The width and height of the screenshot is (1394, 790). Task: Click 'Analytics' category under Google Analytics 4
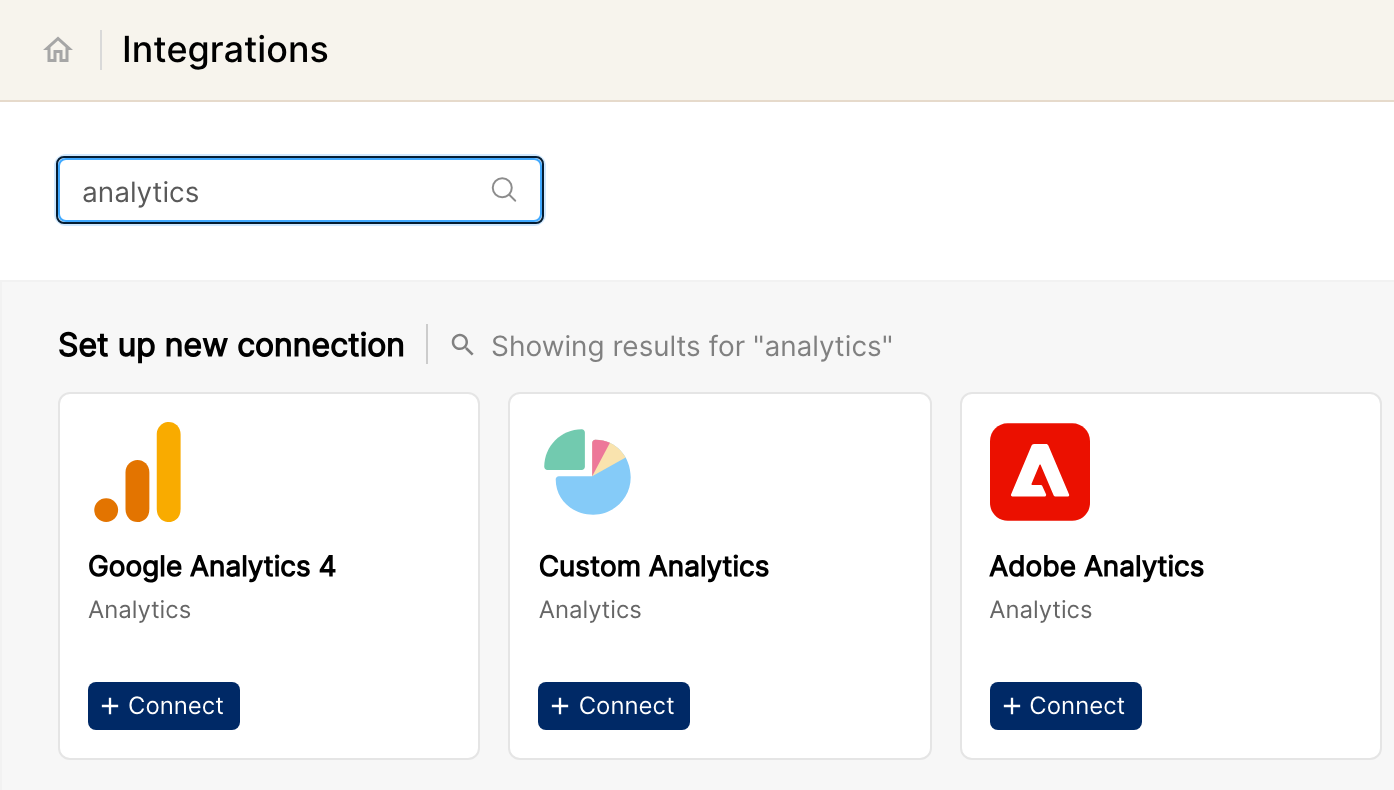tap(140, 610)
